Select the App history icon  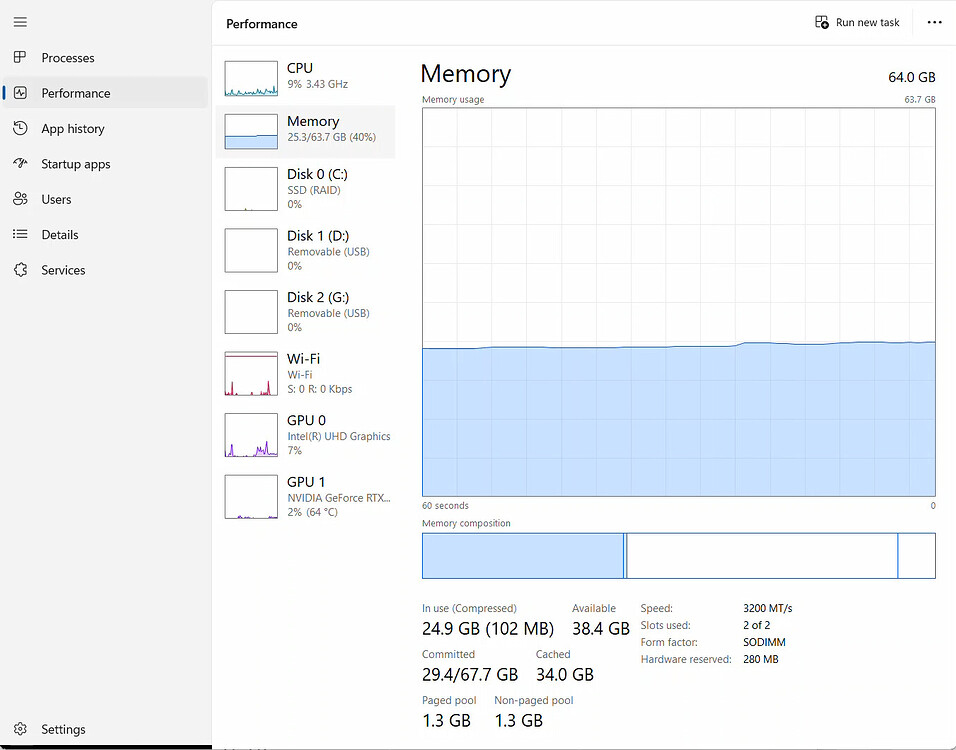tap(20, 128)
